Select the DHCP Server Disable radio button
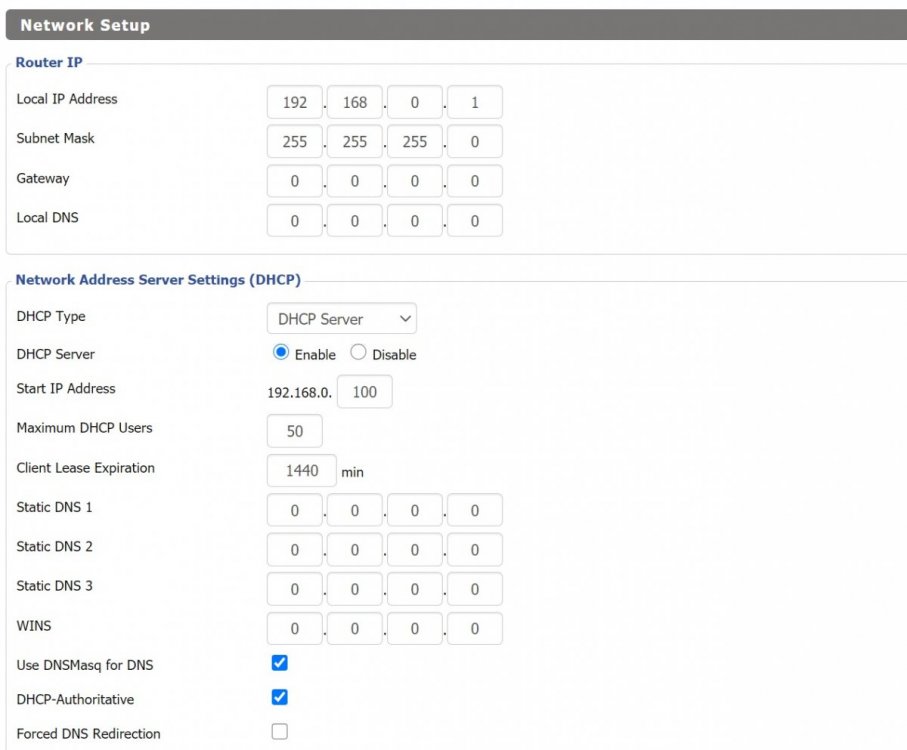907x750 pixels. pyautogui.click(x=358, y=353)
